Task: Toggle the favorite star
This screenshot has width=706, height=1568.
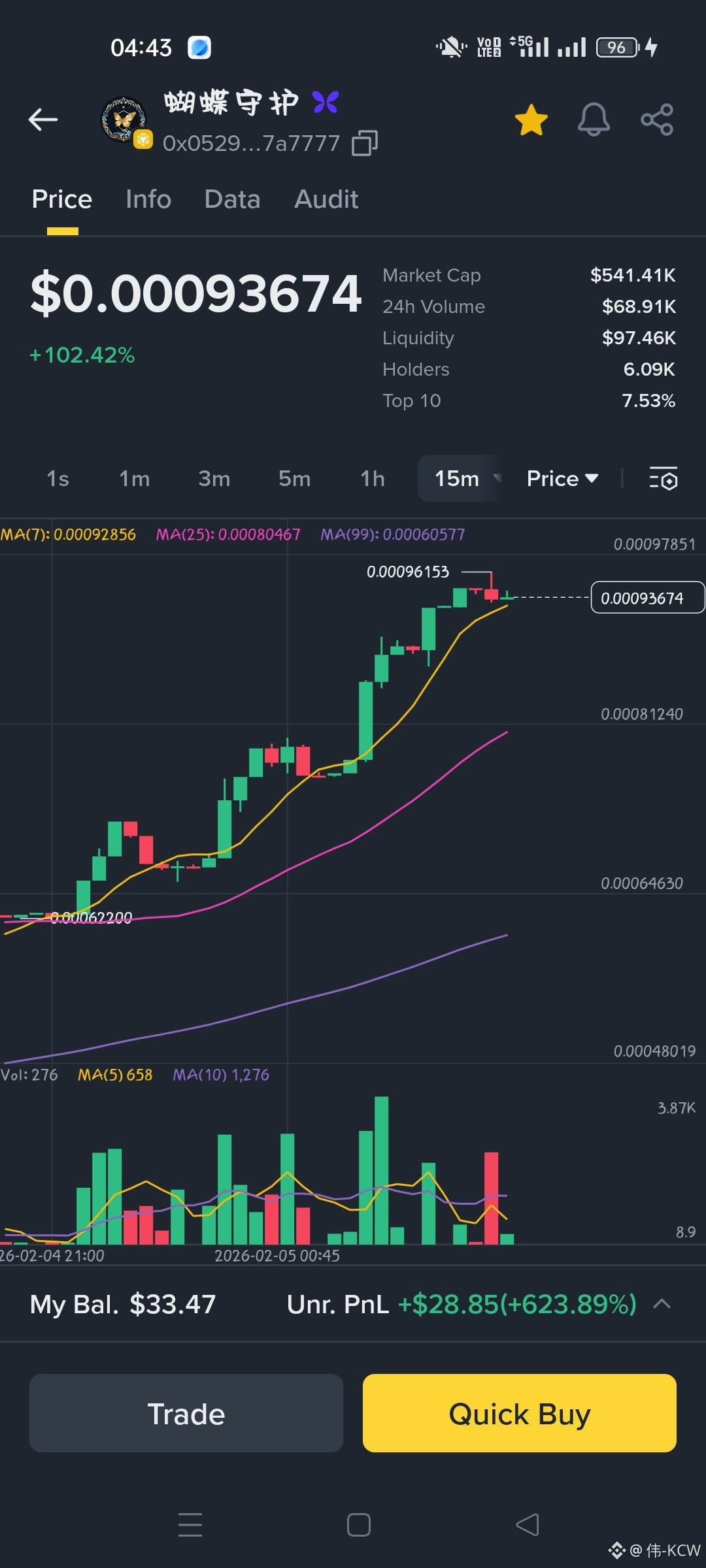Action: point(531,120)
